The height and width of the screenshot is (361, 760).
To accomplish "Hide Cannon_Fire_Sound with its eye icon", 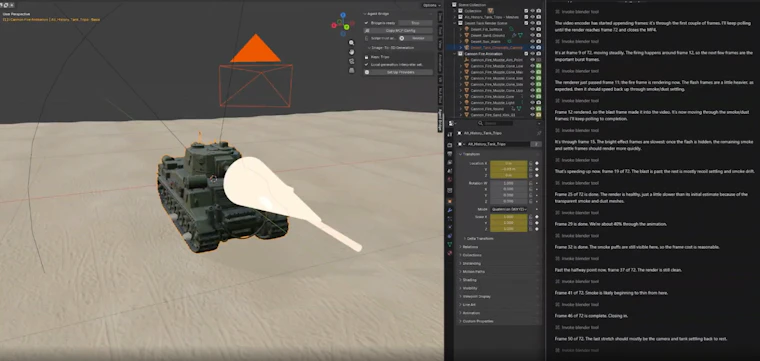I will click(532, 109).
